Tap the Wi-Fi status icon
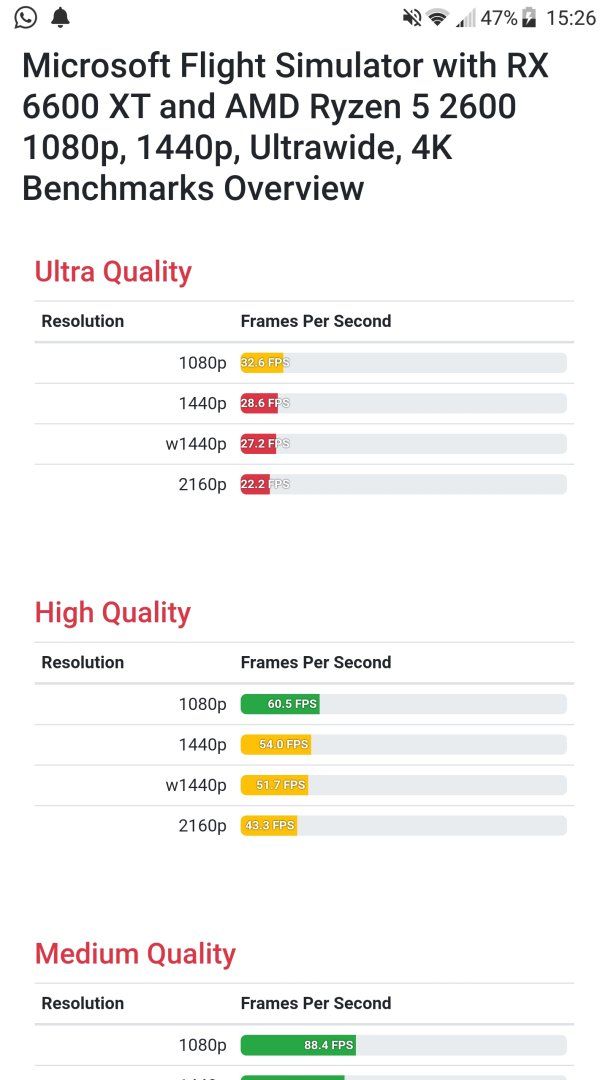The image size is (608, 1080). click(x=437, y=17)
